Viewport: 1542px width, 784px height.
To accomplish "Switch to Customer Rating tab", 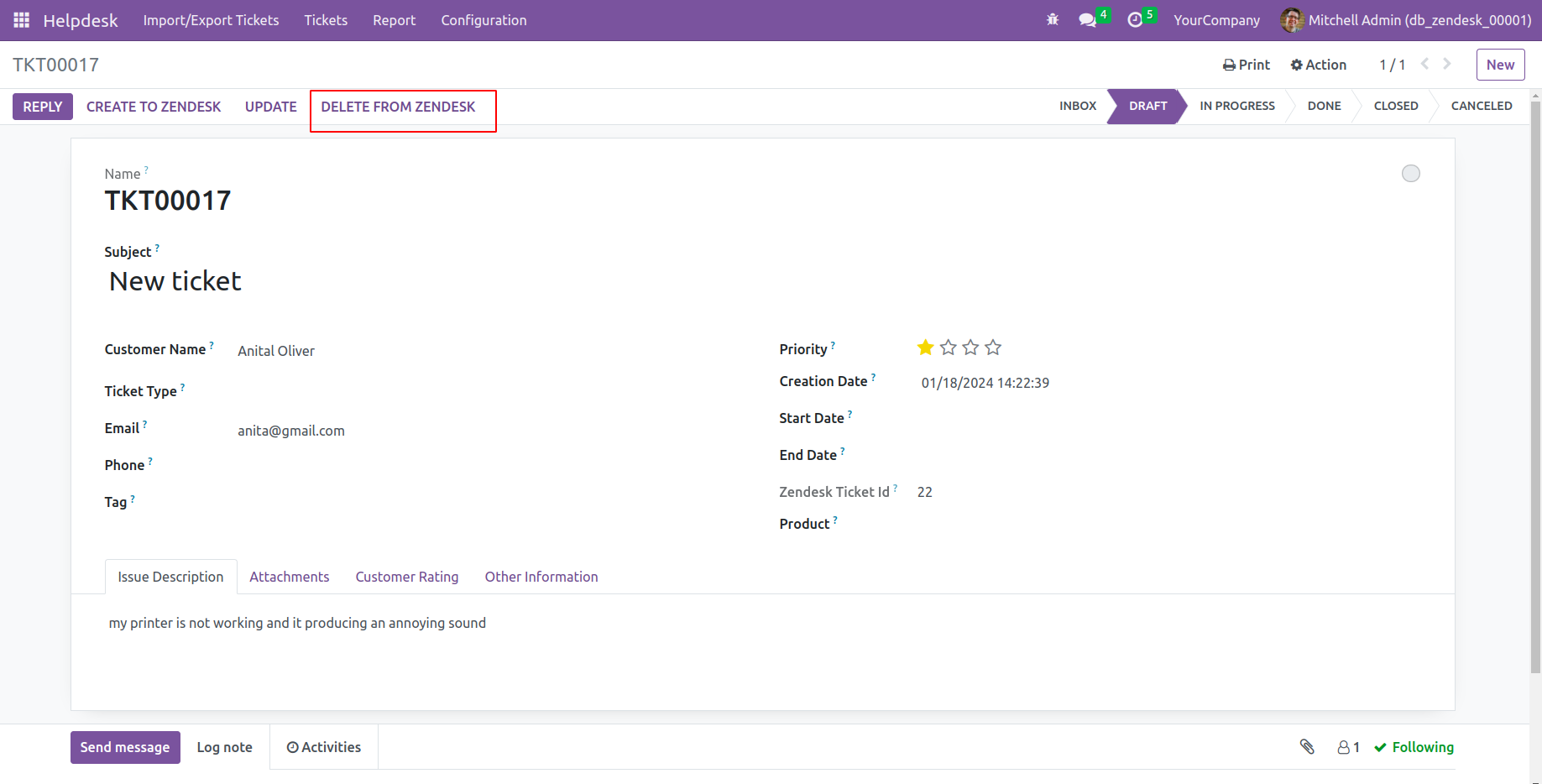I will 407,577.
